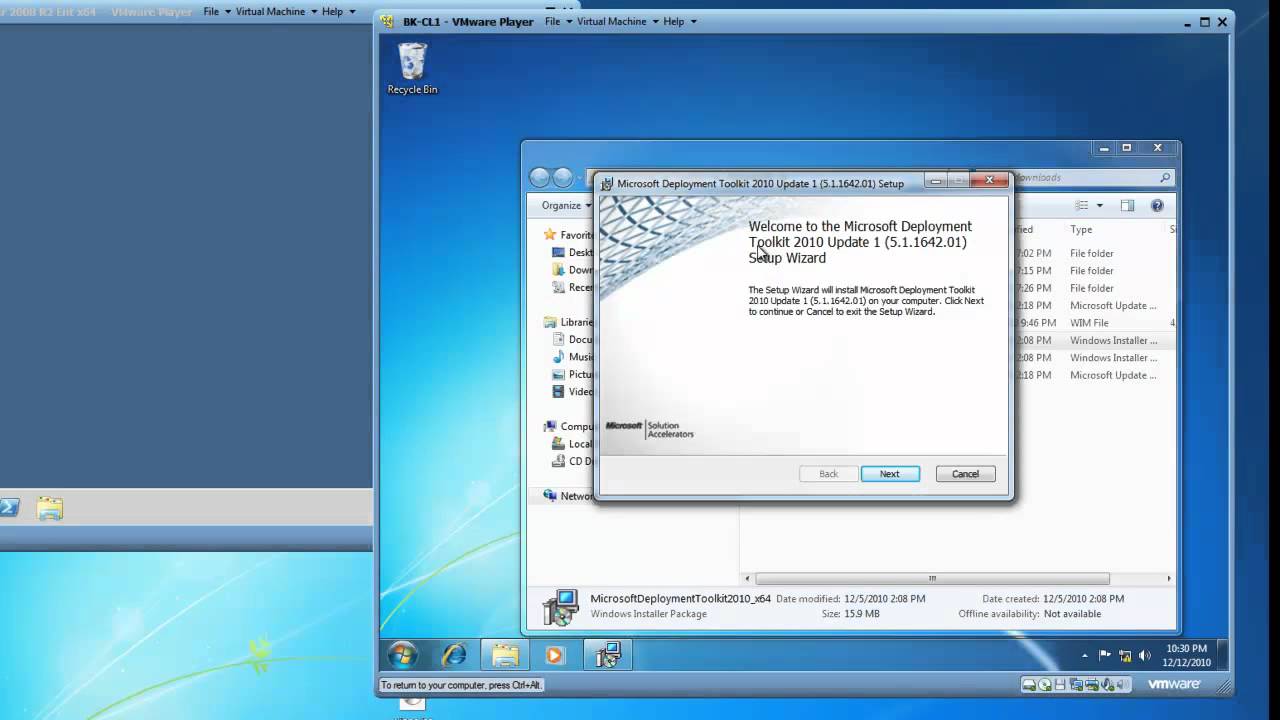Click the "15.9 MB" size value
The height and width of the screenshot is (720, 1280).
862,614
